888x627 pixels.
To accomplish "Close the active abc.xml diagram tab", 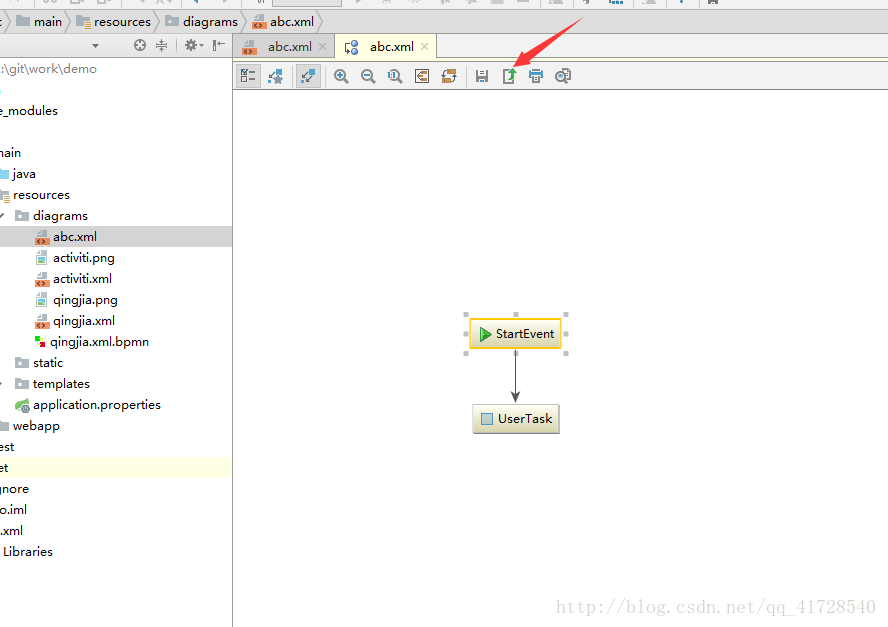I will [x=424, y=46].
